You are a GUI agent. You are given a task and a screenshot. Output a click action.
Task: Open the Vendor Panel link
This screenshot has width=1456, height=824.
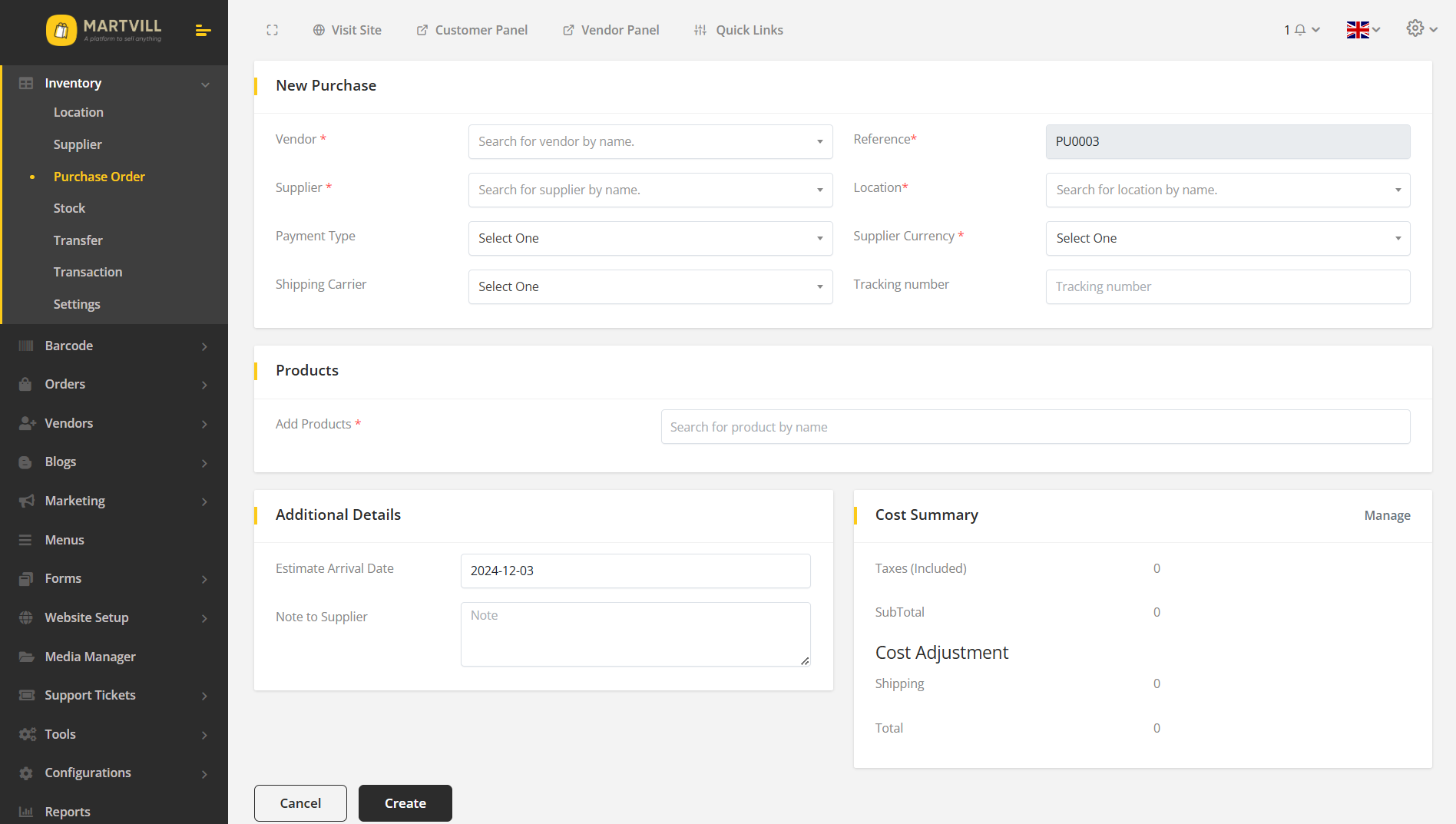(x=611, y=30)
